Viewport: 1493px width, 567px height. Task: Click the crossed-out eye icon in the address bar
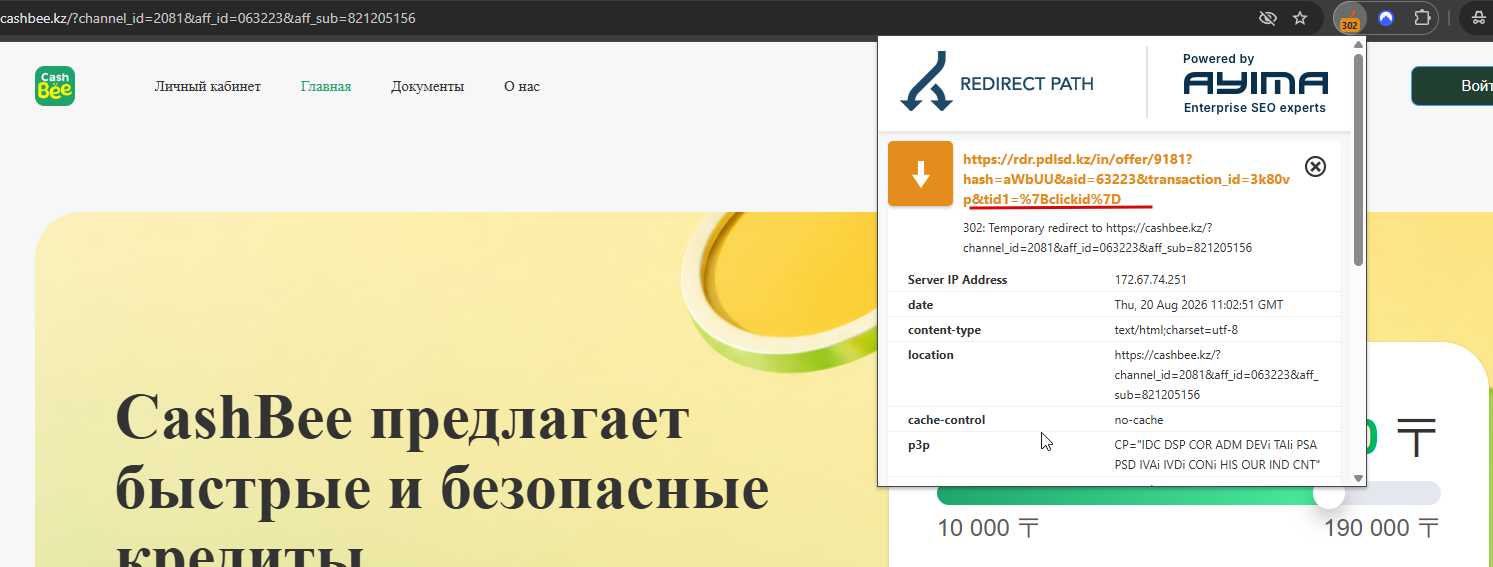coord(1268,18)
